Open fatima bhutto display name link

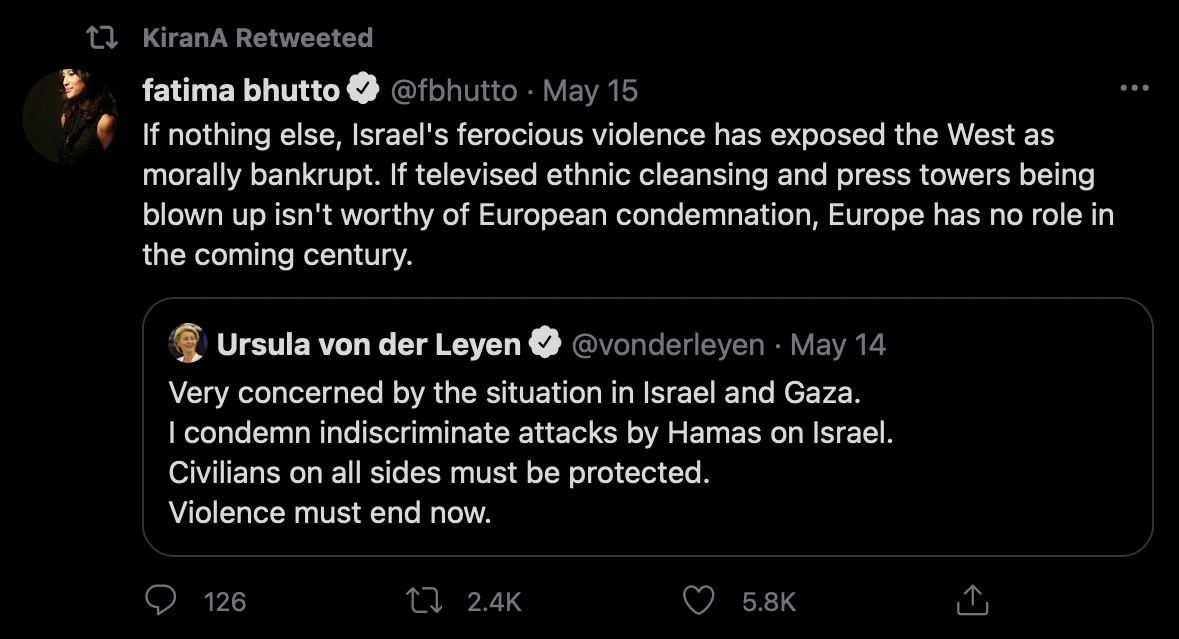tap(241, 91)
